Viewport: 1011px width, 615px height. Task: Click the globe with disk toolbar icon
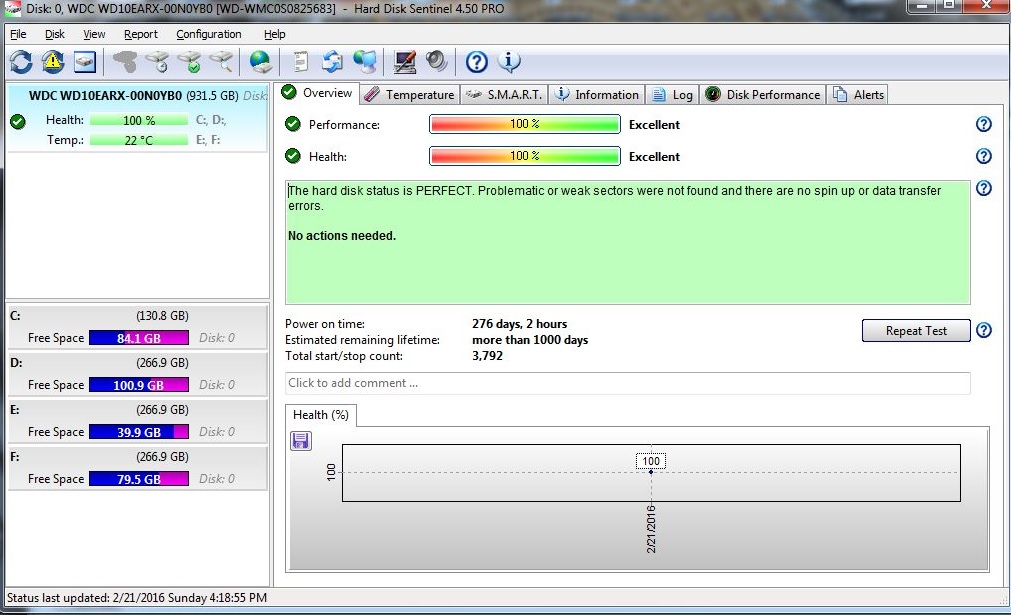pyautogui.click(x=260, y=62)
